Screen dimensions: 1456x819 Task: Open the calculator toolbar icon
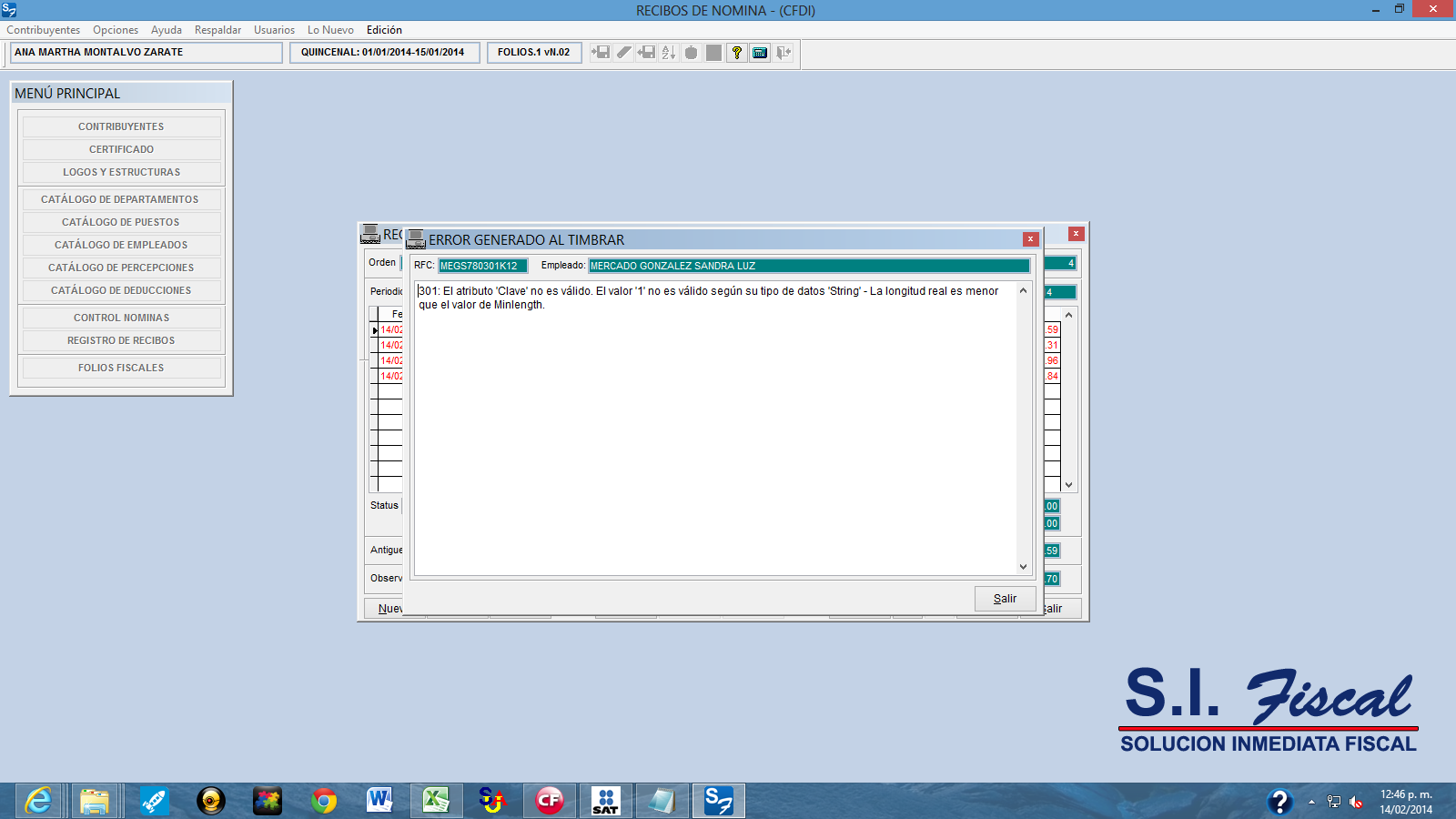coord(760,53)
